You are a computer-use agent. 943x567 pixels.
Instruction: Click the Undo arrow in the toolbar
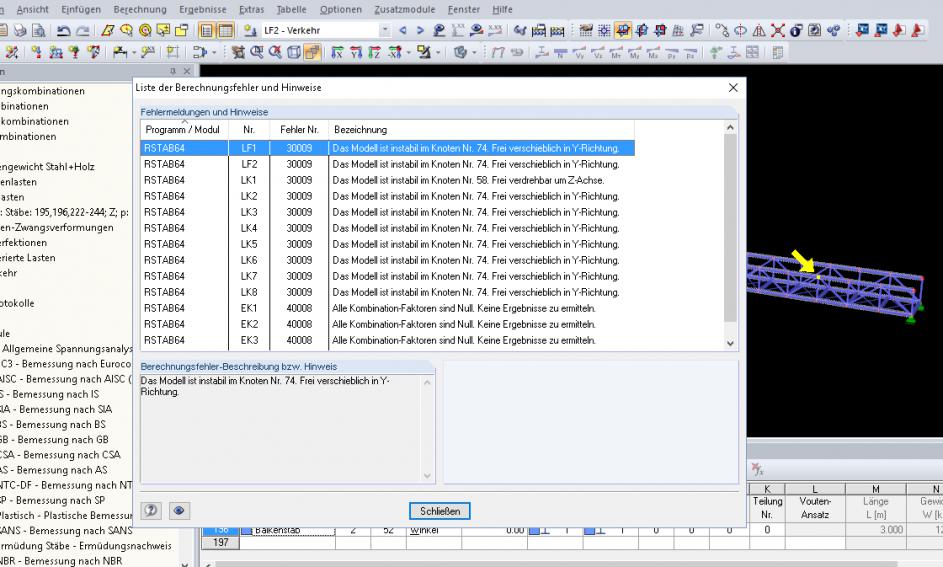click(x=64, y=30)
